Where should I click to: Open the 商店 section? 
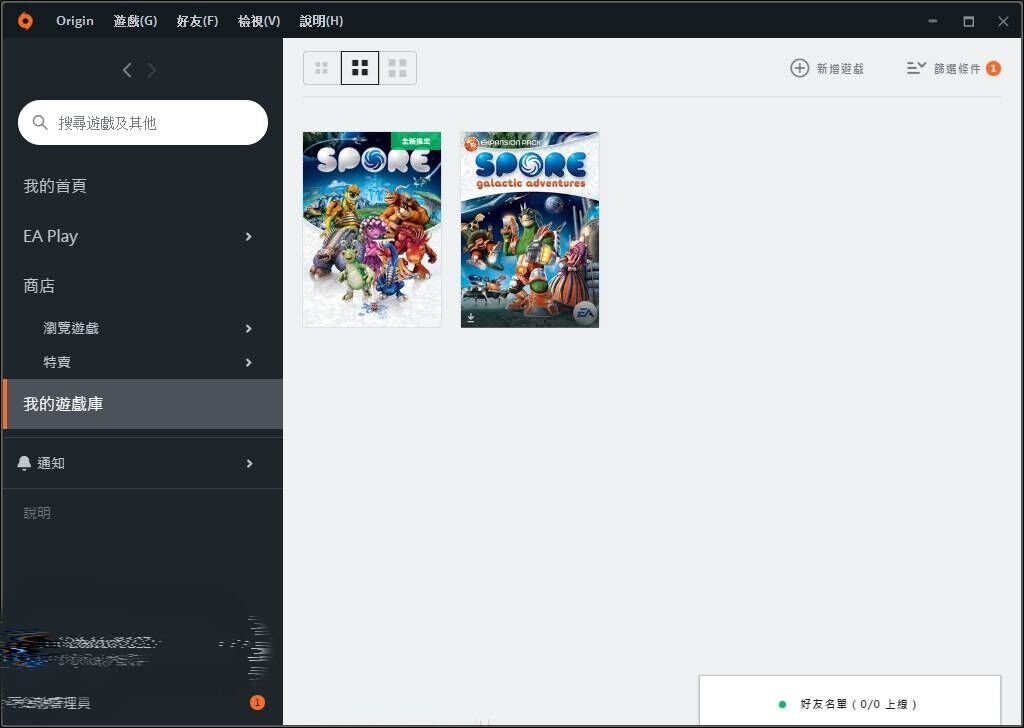tap(39, 286)
